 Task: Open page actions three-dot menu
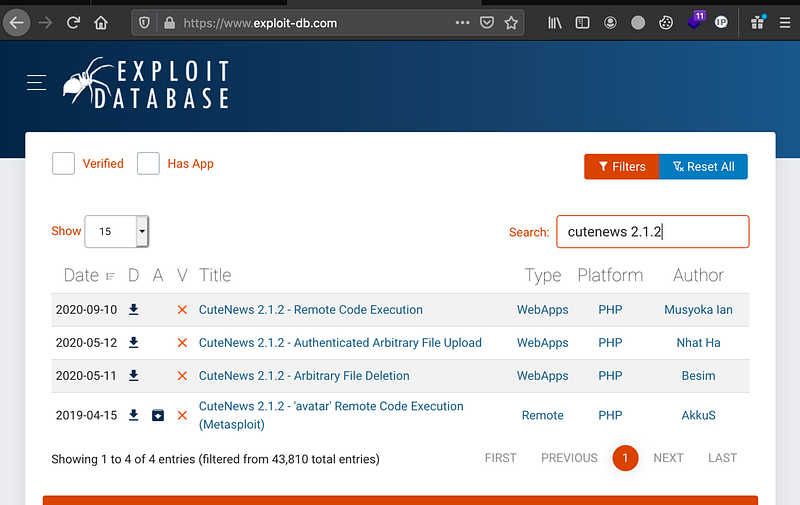point(462,22)
